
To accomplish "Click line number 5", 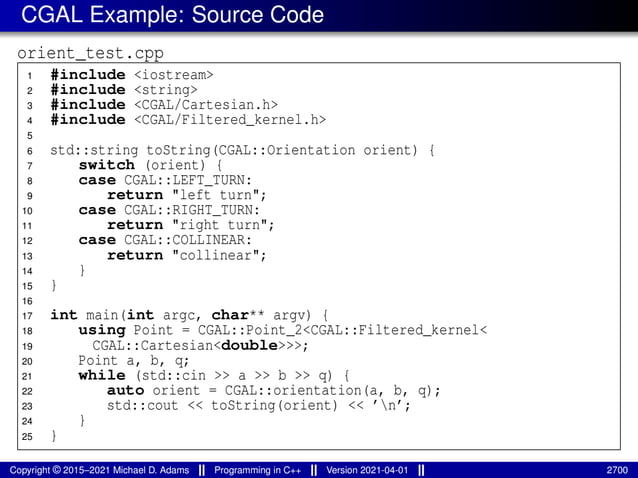I will coord(29,135).
